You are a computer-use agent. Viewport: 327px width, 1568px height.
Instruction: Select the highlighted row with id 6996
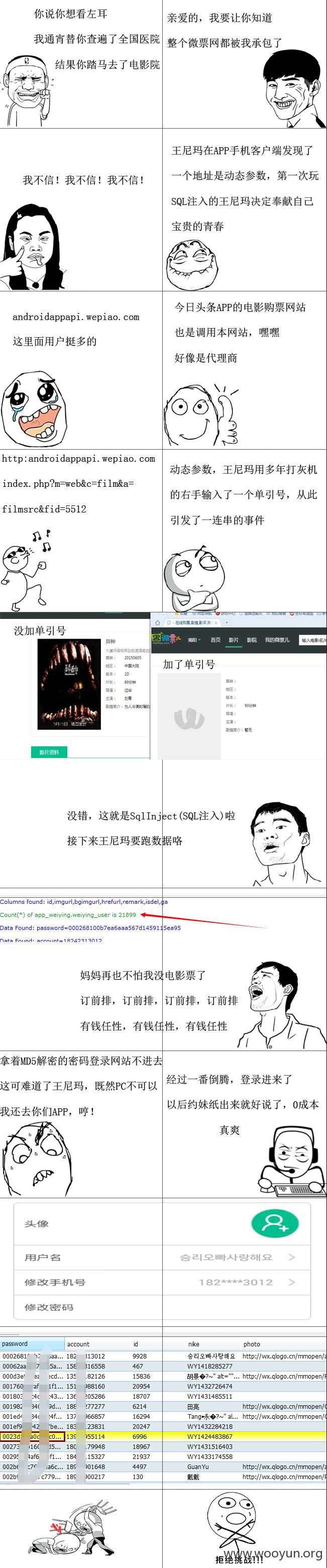tap(163, 1436)
